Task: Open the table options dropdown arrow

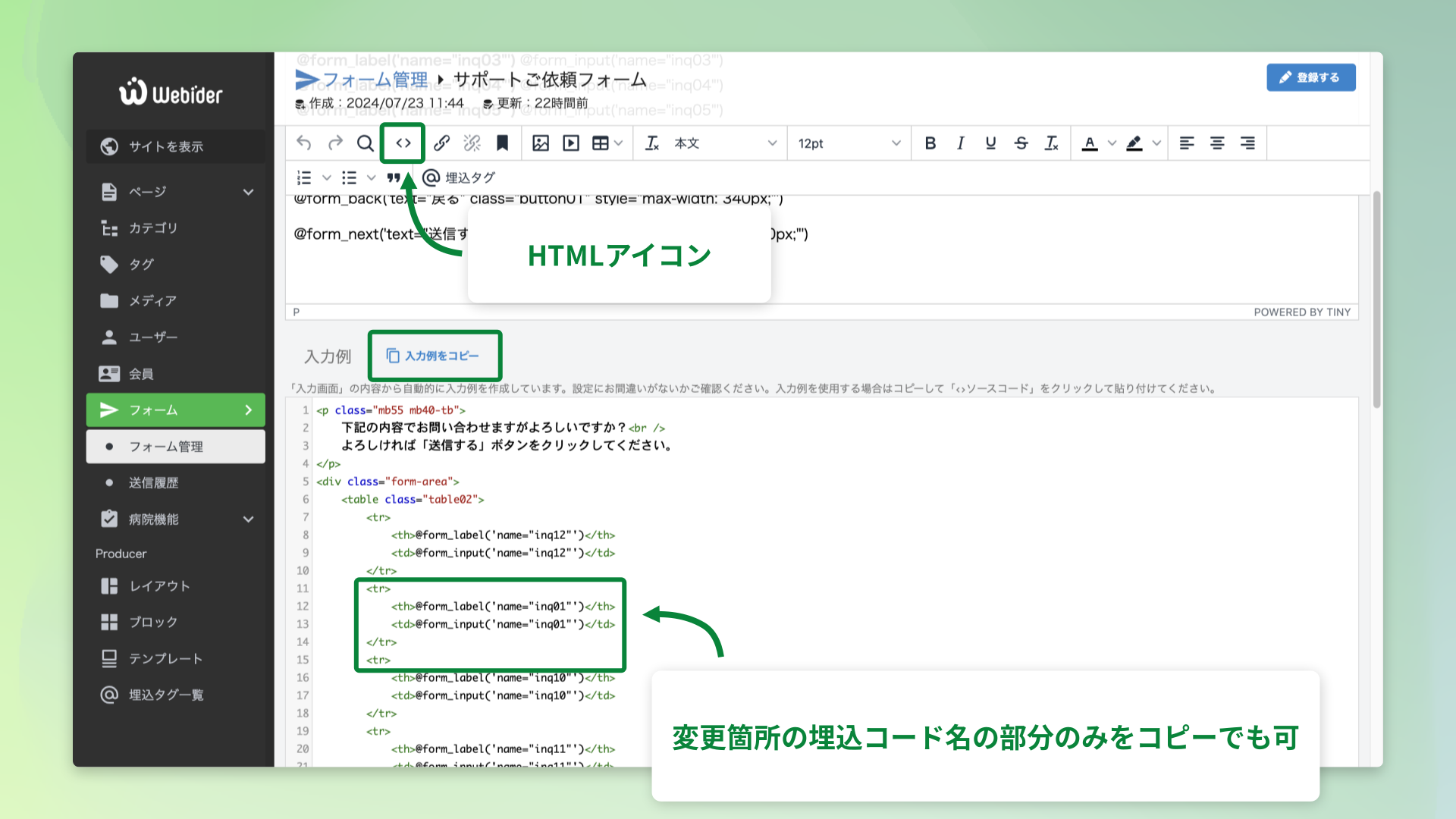Action: tap(619, 143)
